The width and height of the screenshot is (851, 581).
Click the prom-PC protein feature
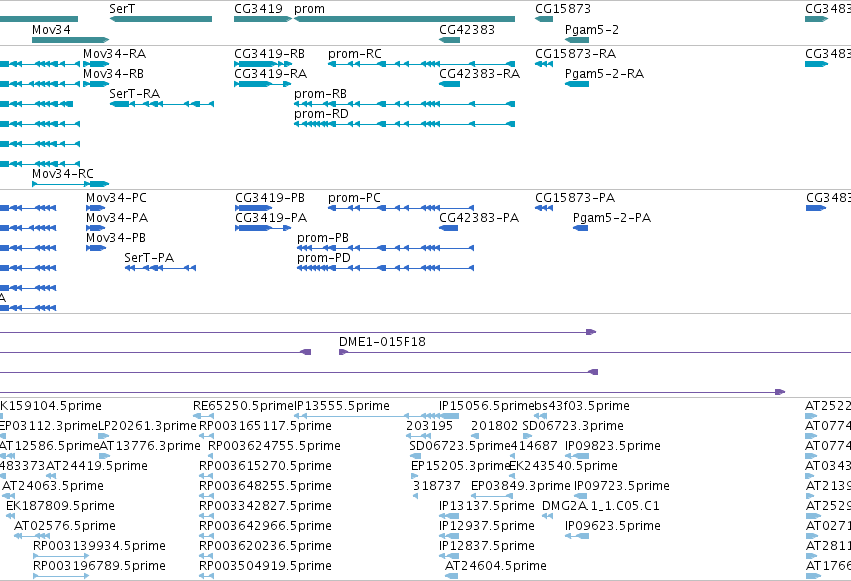click(401, 208)
